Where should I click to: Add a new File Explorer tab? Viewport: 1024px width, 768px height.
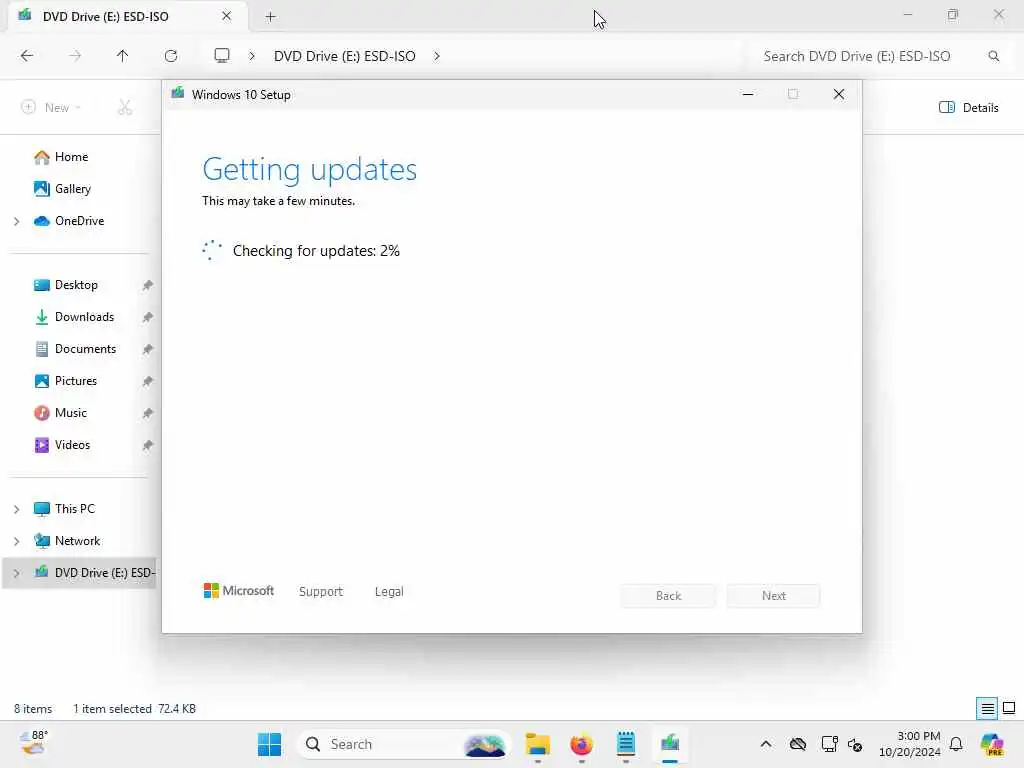(270, 17)
